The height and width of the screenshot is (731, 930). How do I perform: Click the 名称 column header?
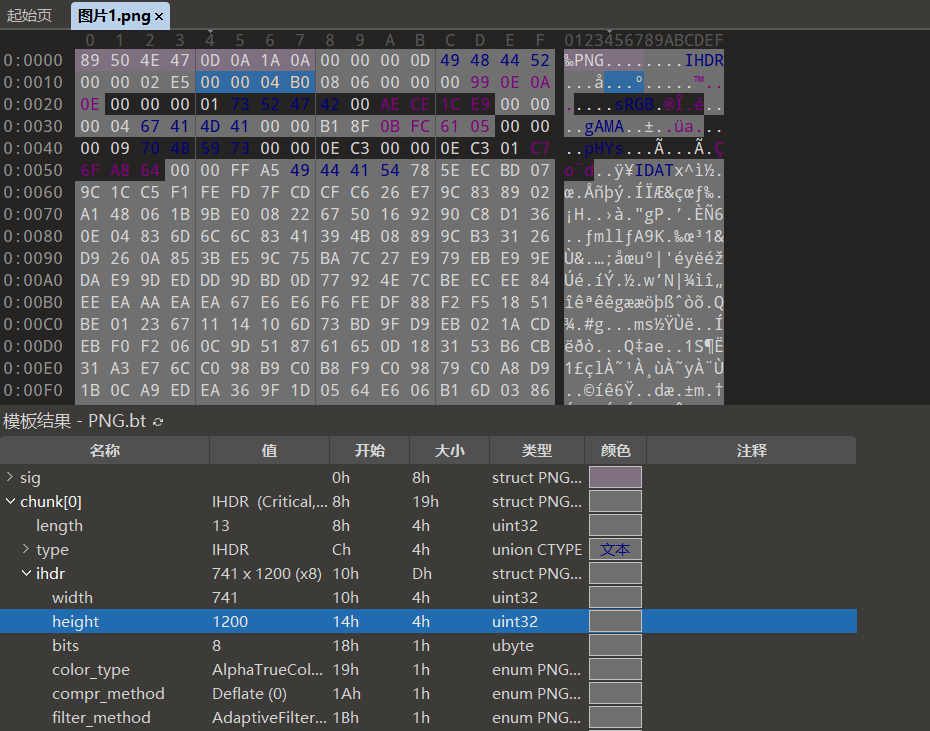104,450
